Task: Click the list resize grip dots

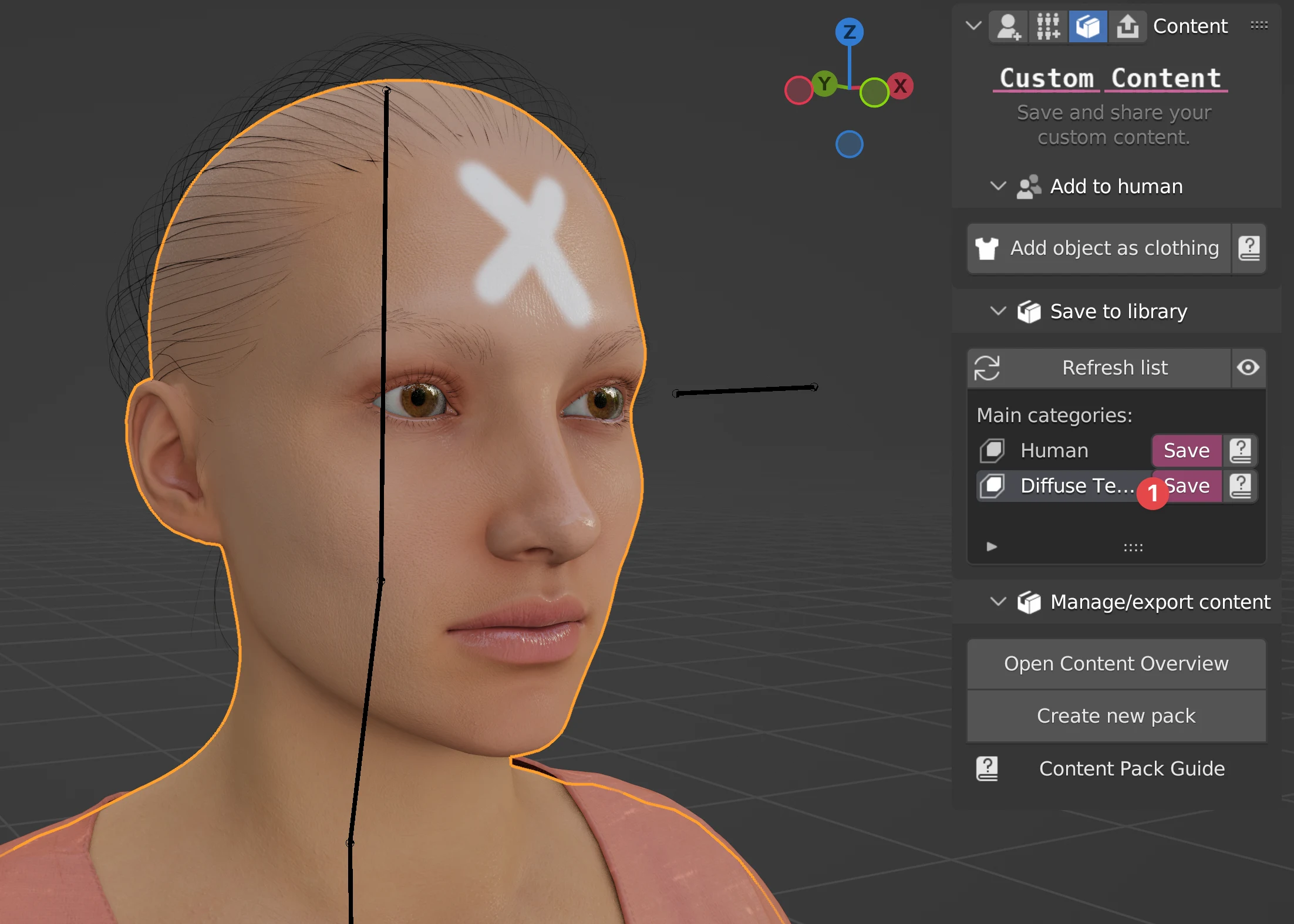Action: [1133, 547]
